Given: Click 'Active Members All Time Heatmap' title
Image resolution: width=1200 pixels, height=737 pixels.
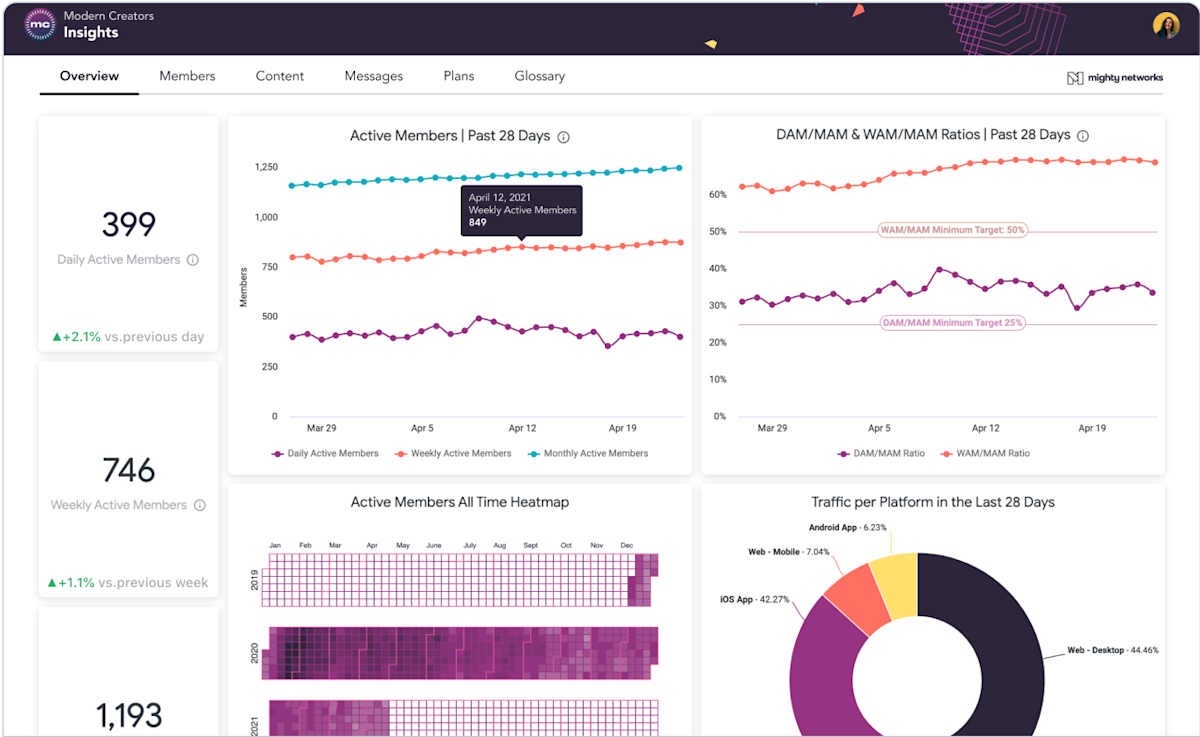Looking at the screenshot, I should pos(460,503).
